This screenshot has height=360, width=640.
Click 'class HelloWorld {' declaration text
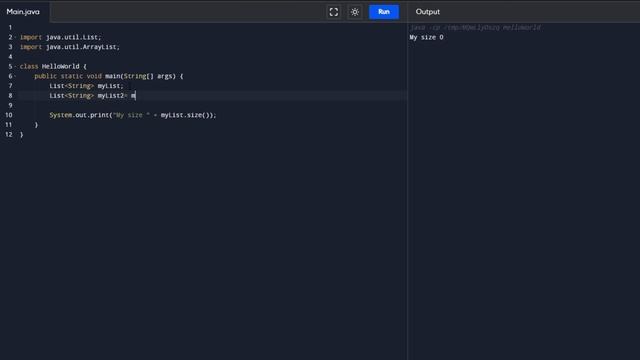click(x=53, y=67)
